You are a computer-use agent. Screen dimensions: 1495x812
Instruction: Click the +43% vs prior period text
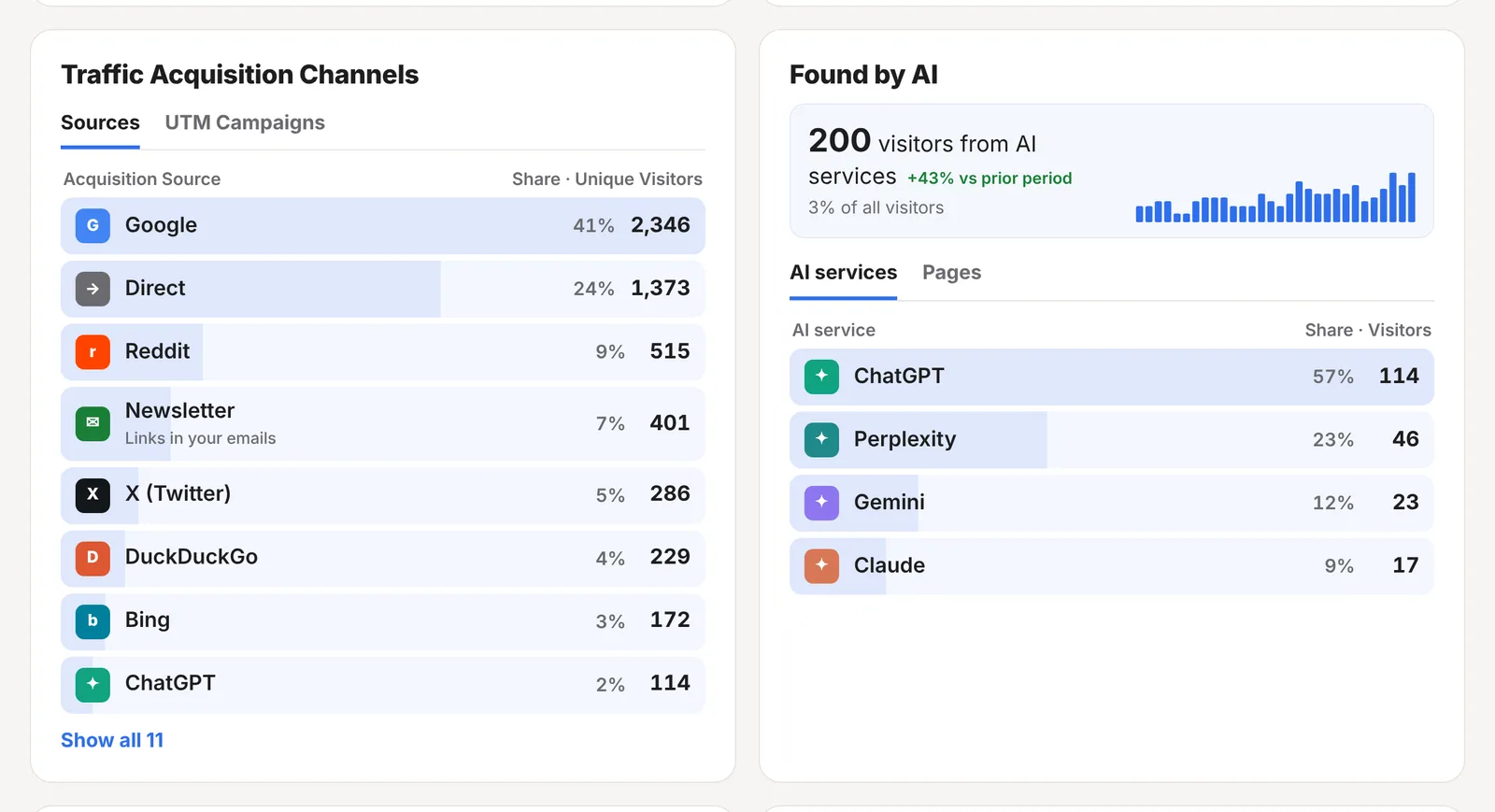(x=990, y=178)
